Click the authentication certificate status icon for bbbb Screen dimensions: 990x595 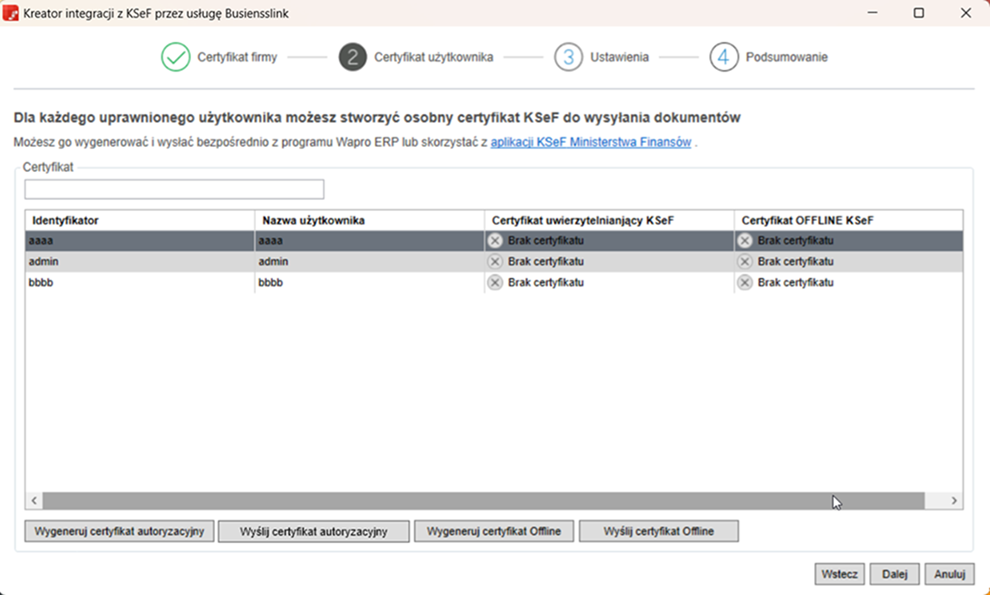coord(495,283)
